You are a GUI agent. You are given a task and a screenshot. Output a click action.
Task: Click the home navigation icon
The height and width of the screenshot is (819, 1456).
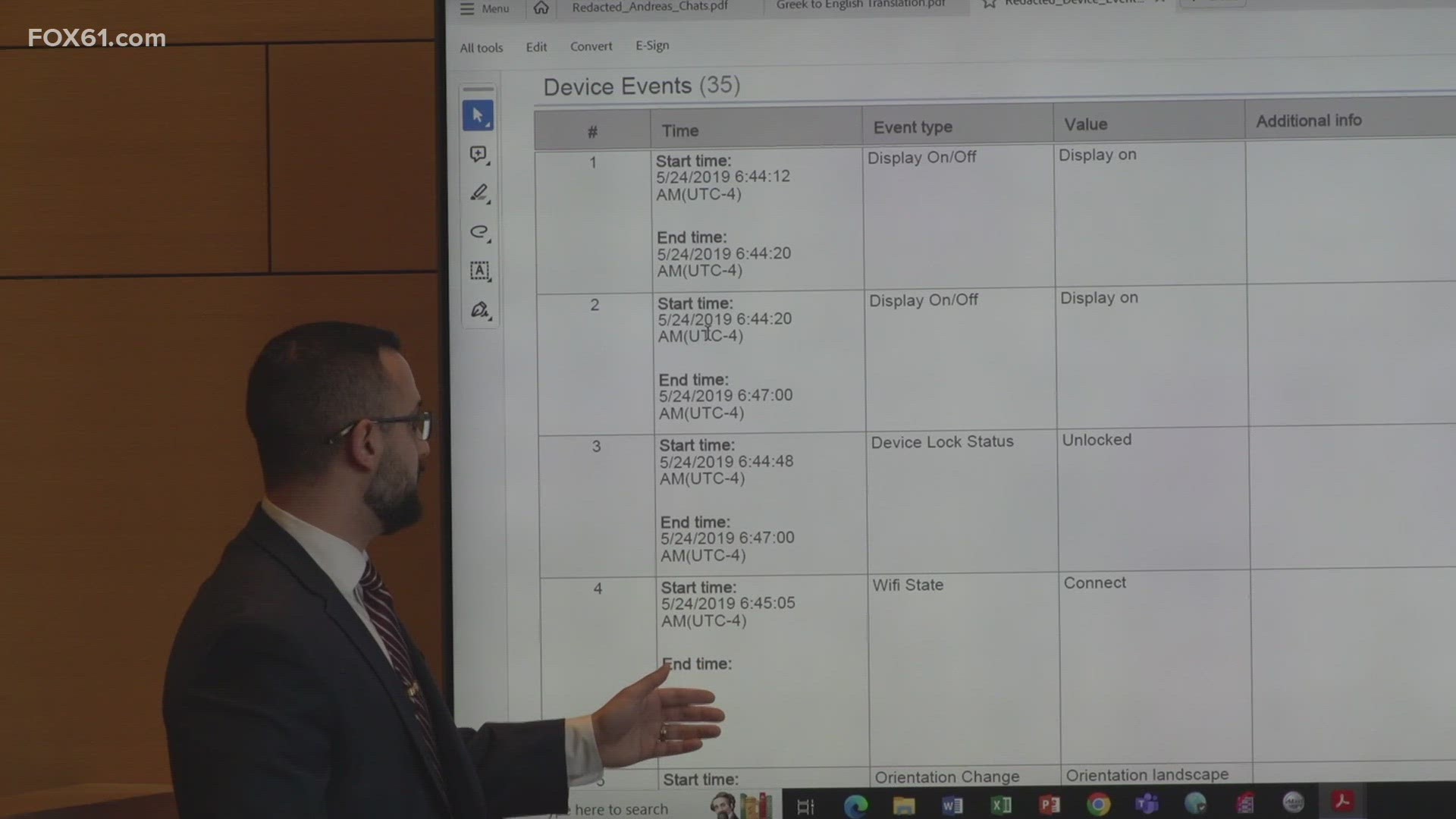(x=541, y=7)
